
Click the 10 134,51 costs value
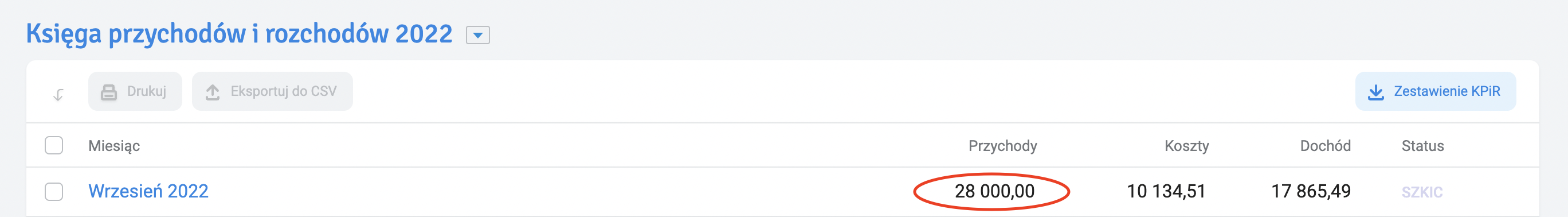(x=1166, y=191)
